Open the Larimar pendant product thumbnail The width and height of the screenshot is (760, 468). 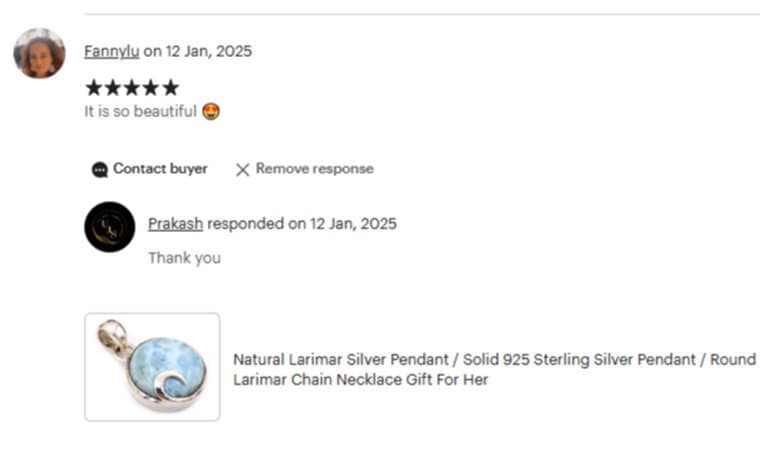pos(152,367)
